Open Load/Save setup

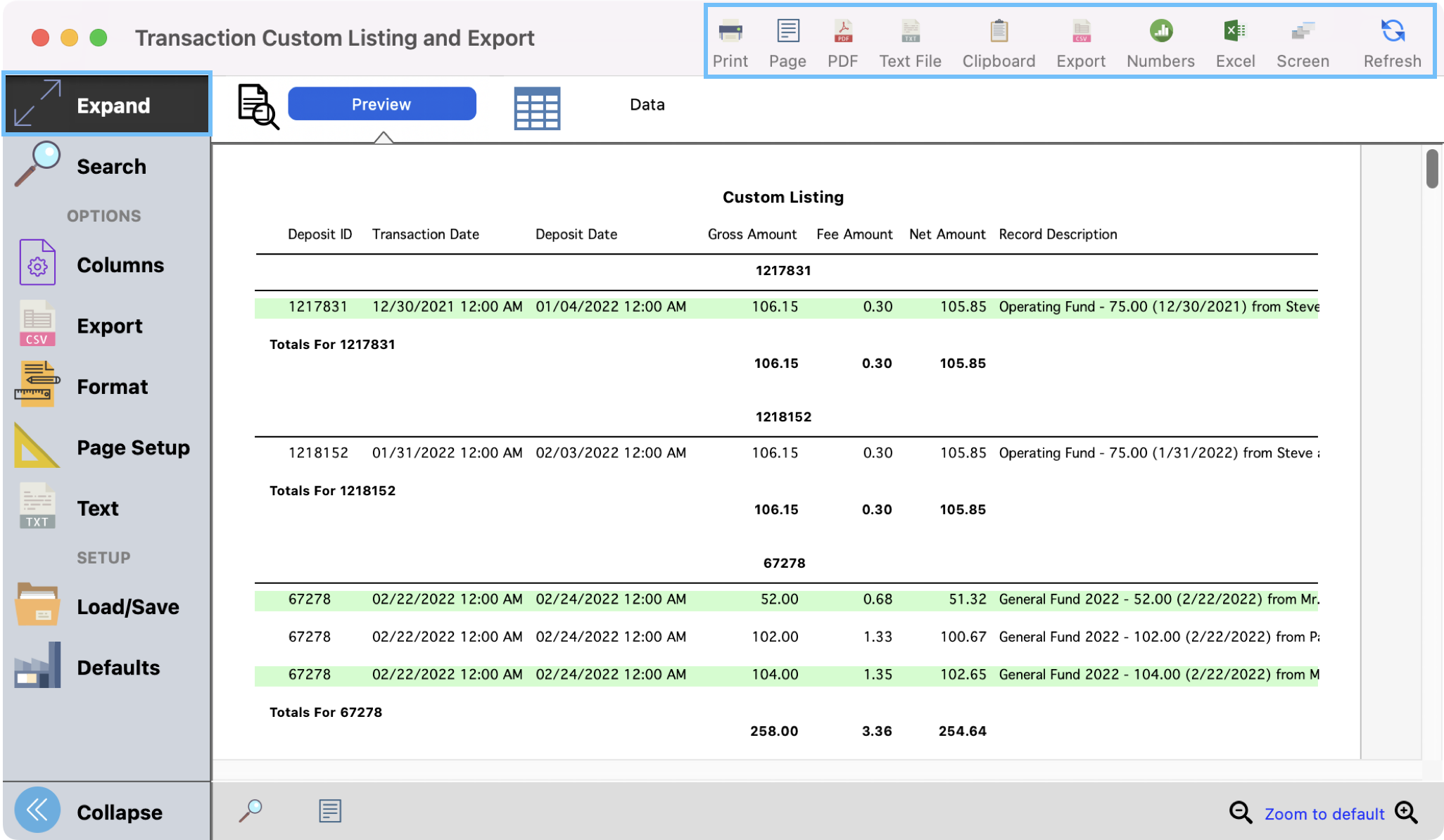coord(106,606)
